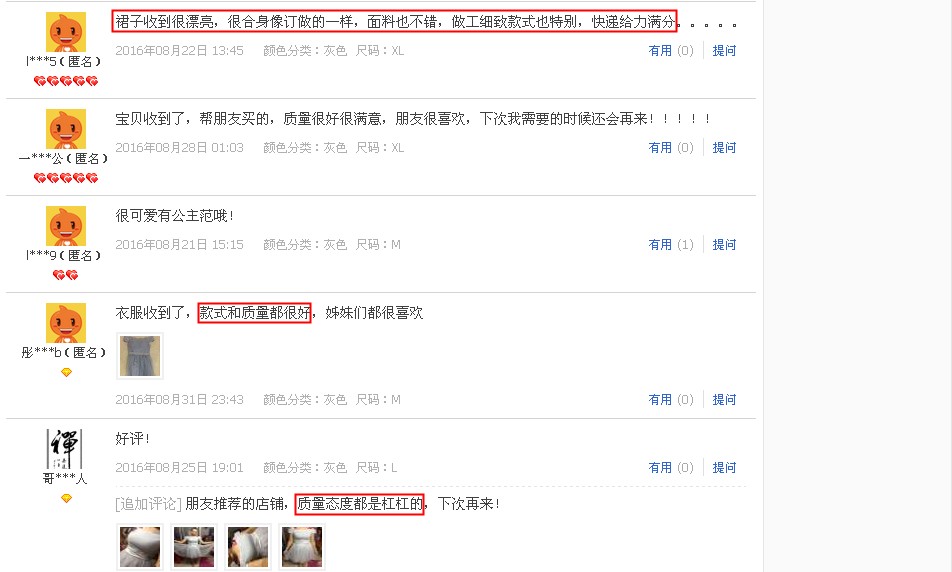Open fourth follow-up review photo
This screenshot has height=572, width=952.
pyautogui.click(x=302, y=546)
